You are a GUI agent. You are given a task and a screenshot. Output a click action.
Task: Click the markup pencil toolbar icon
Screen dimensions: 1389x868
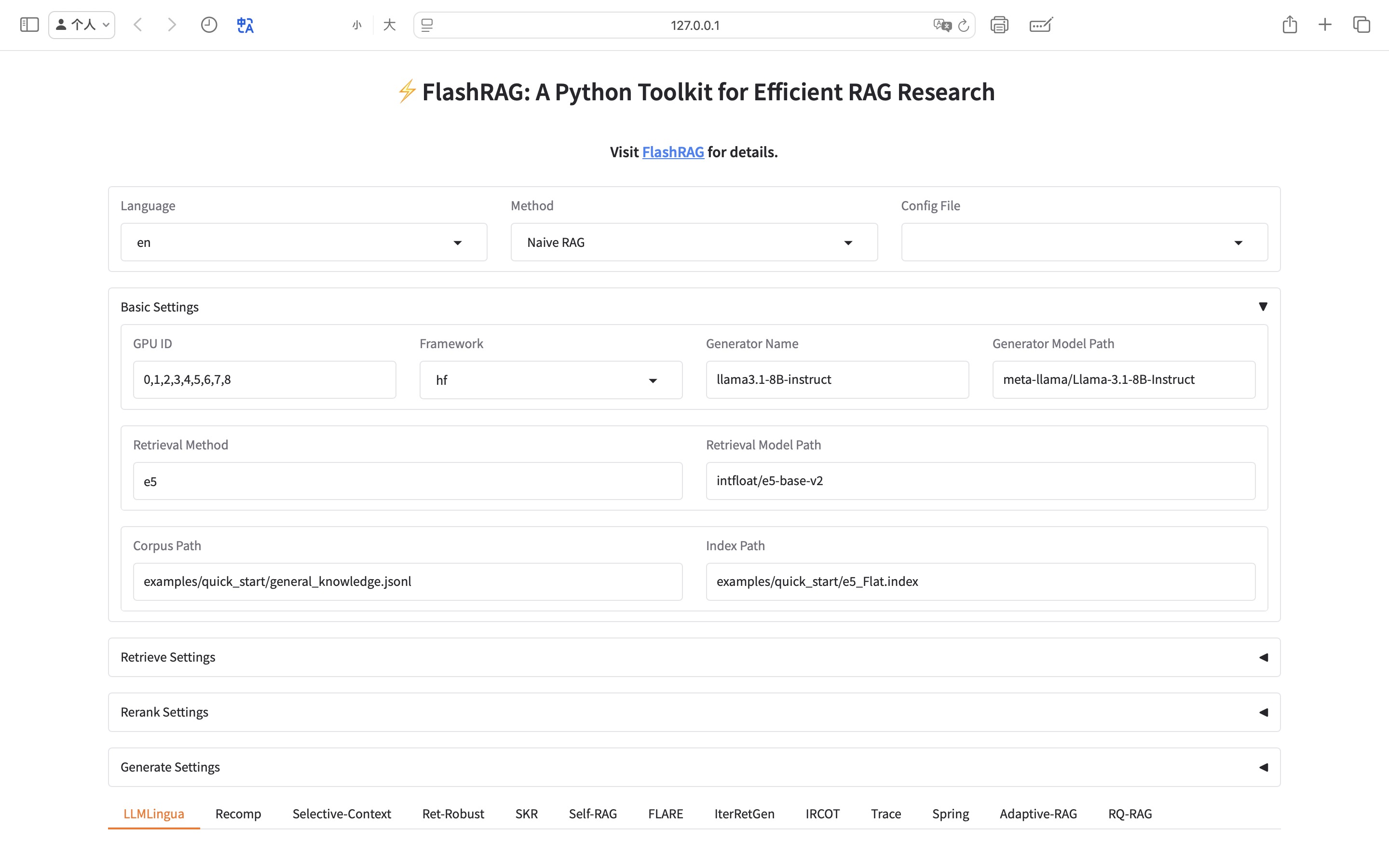point(1041,25)
